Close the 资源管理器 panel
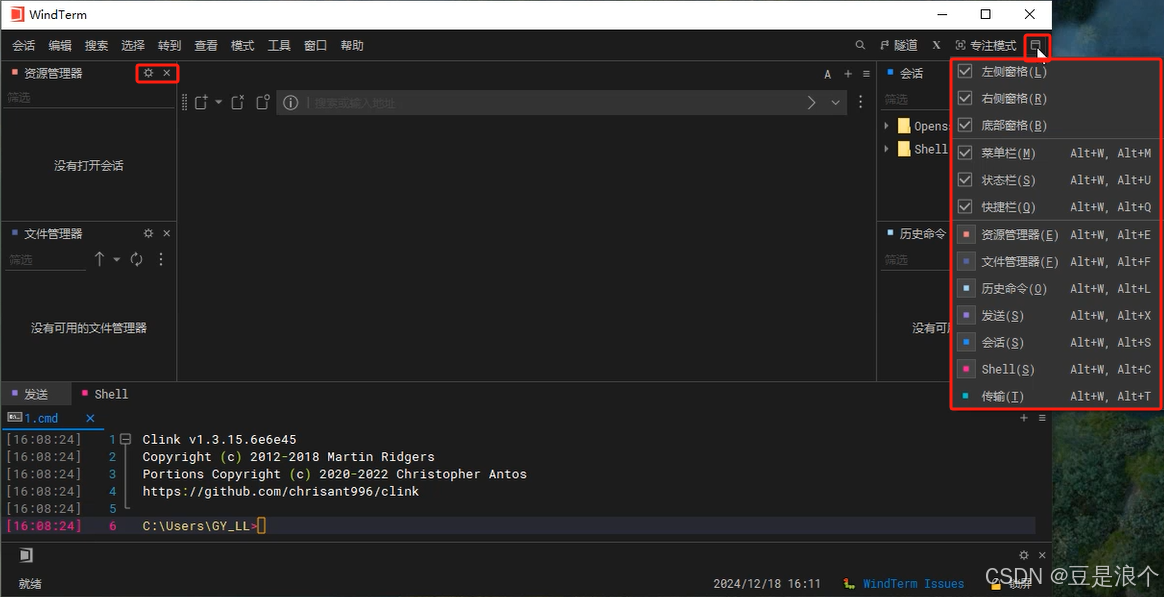The image size is (1164, 597). point(167,73)
